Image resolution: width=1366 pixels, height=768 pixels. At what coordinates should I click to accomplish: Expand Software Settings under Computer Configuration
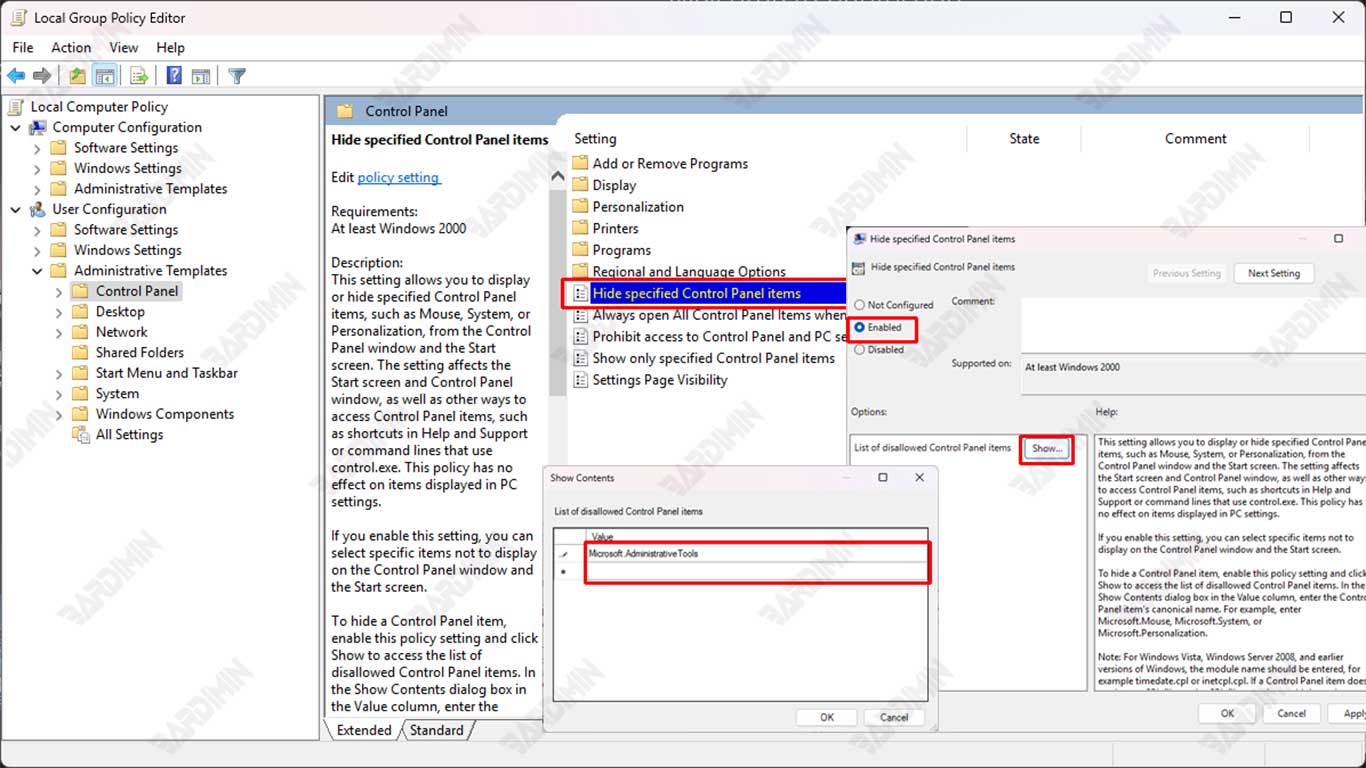[38, 148]
